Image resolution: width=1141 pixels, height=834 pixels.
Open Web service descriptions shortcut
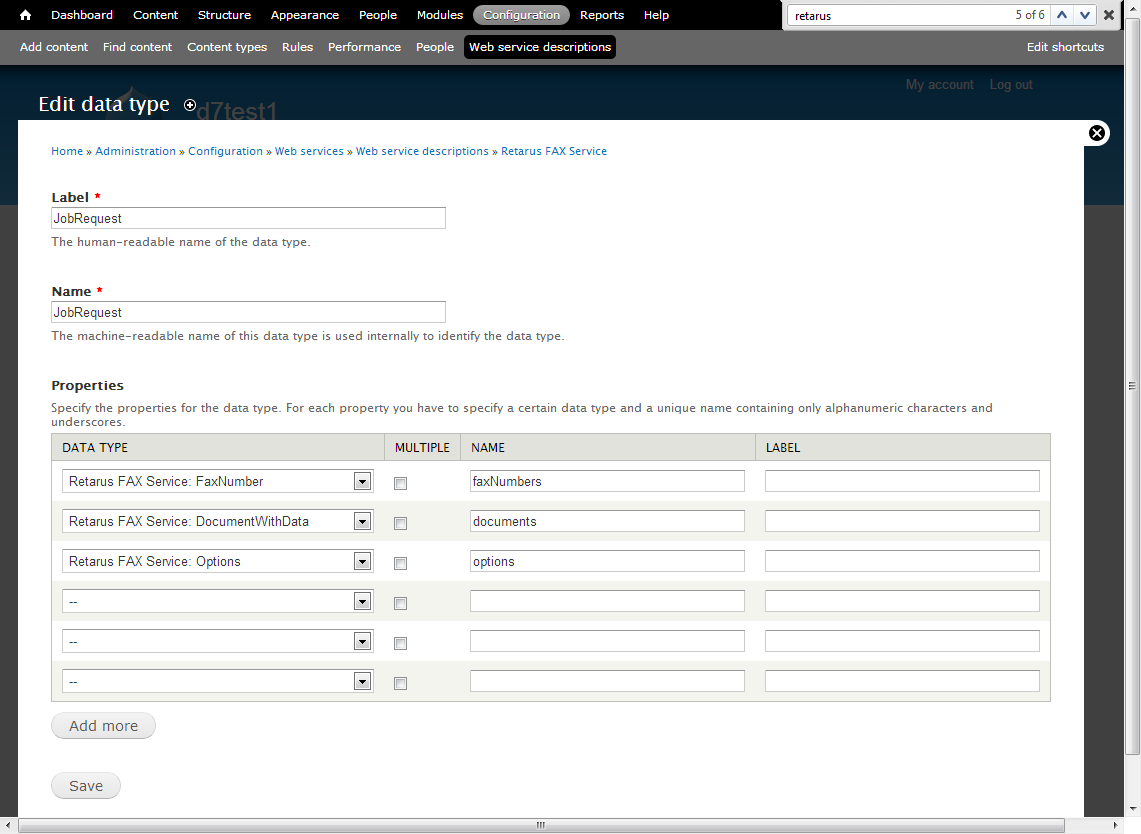pos(540,47)
